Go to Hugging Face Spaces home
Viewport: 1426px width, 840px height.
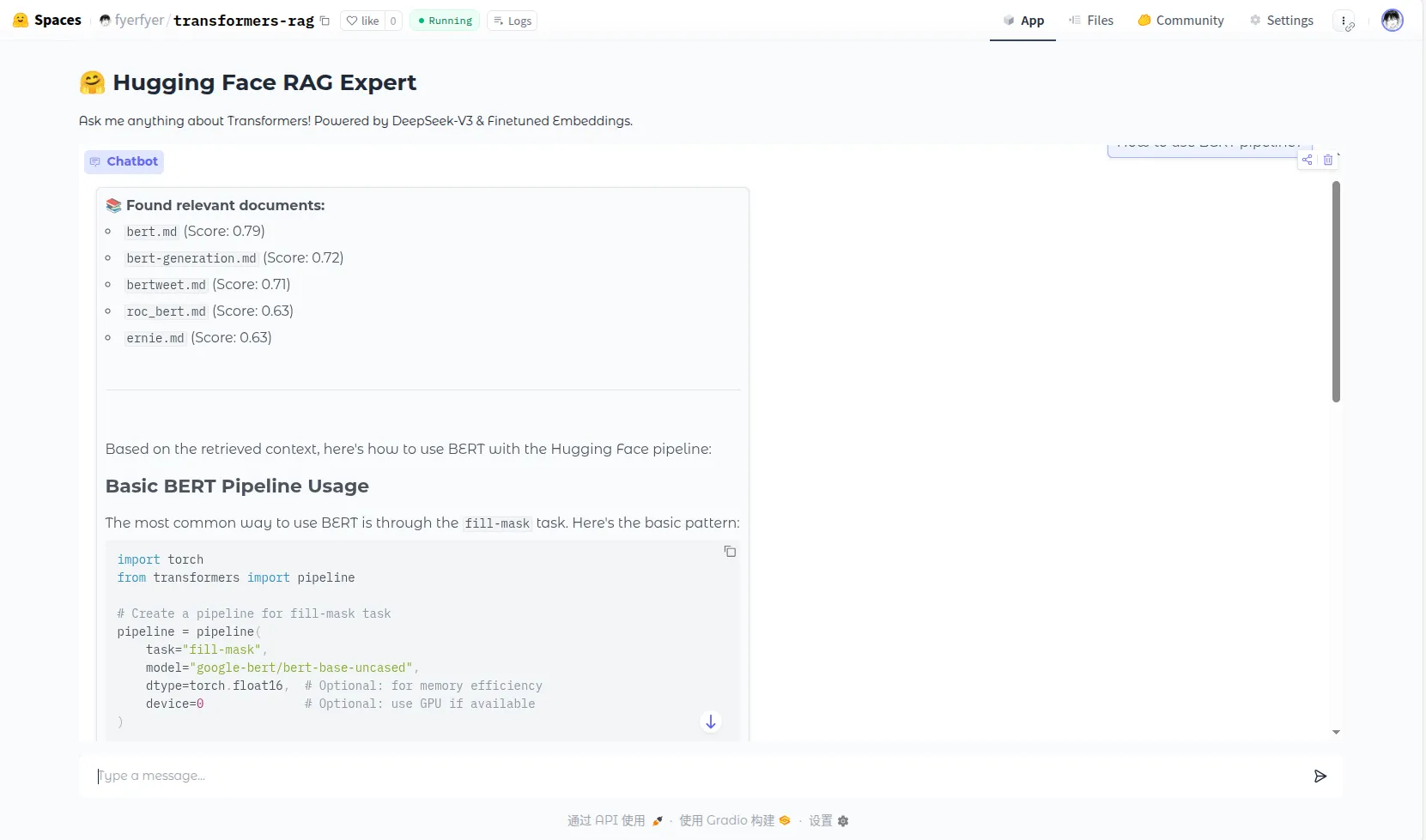pyautogui.click(x=47, y=21)
